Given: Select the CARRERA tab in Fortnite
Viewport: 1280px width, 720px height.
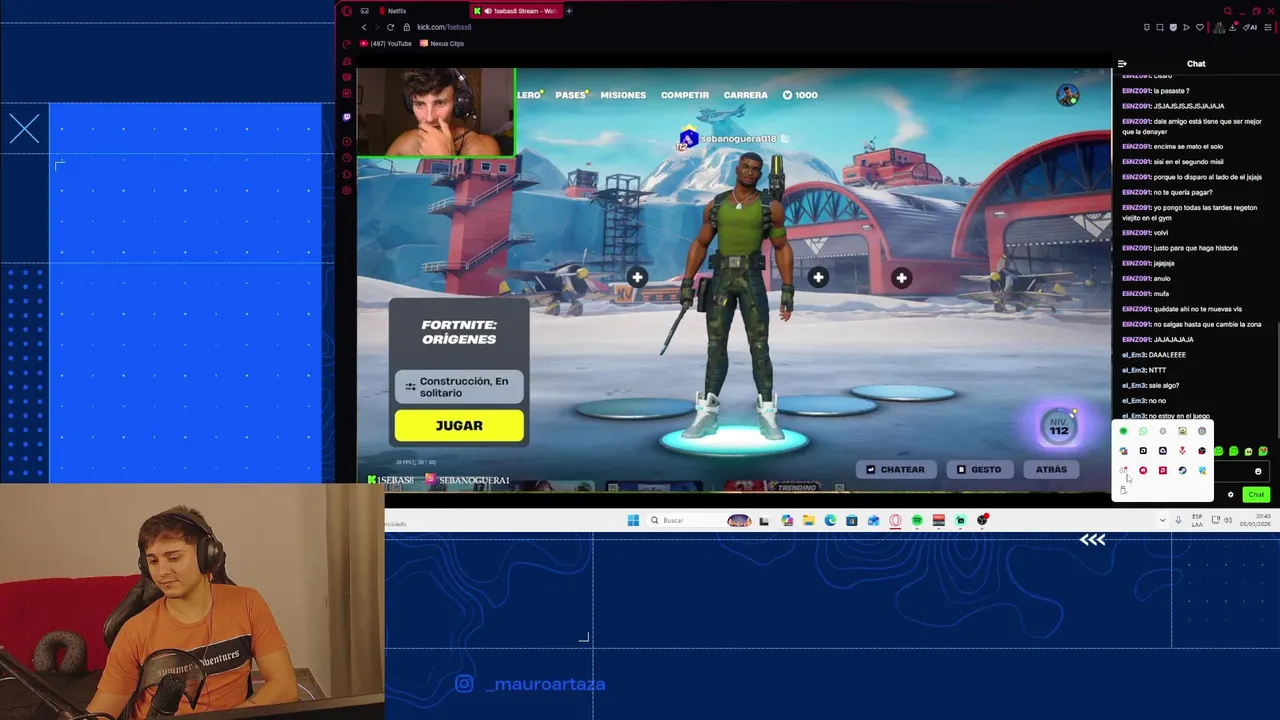Looking at the screenshot, I should pos(746,95).
